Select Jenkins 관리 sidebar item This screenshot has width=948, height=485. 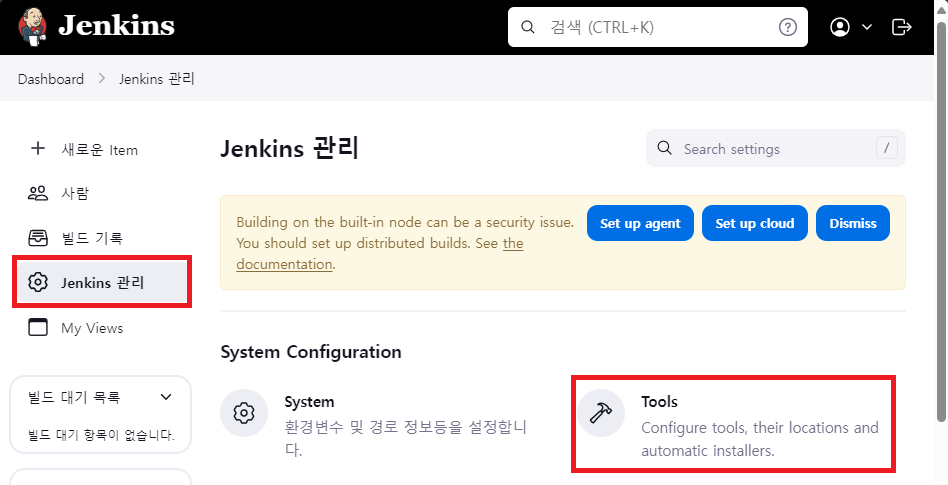(102, 282)
